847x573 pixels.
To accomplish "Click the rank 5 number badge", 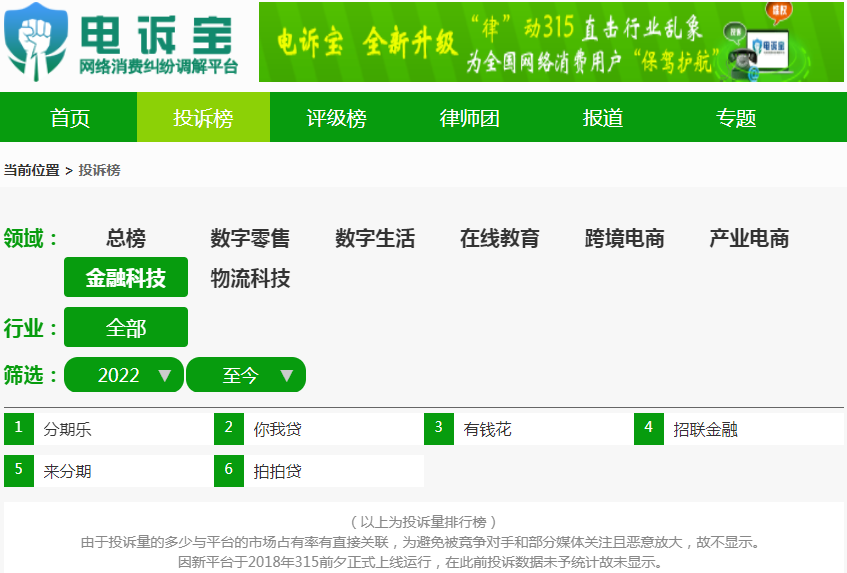I will (19, 471).
